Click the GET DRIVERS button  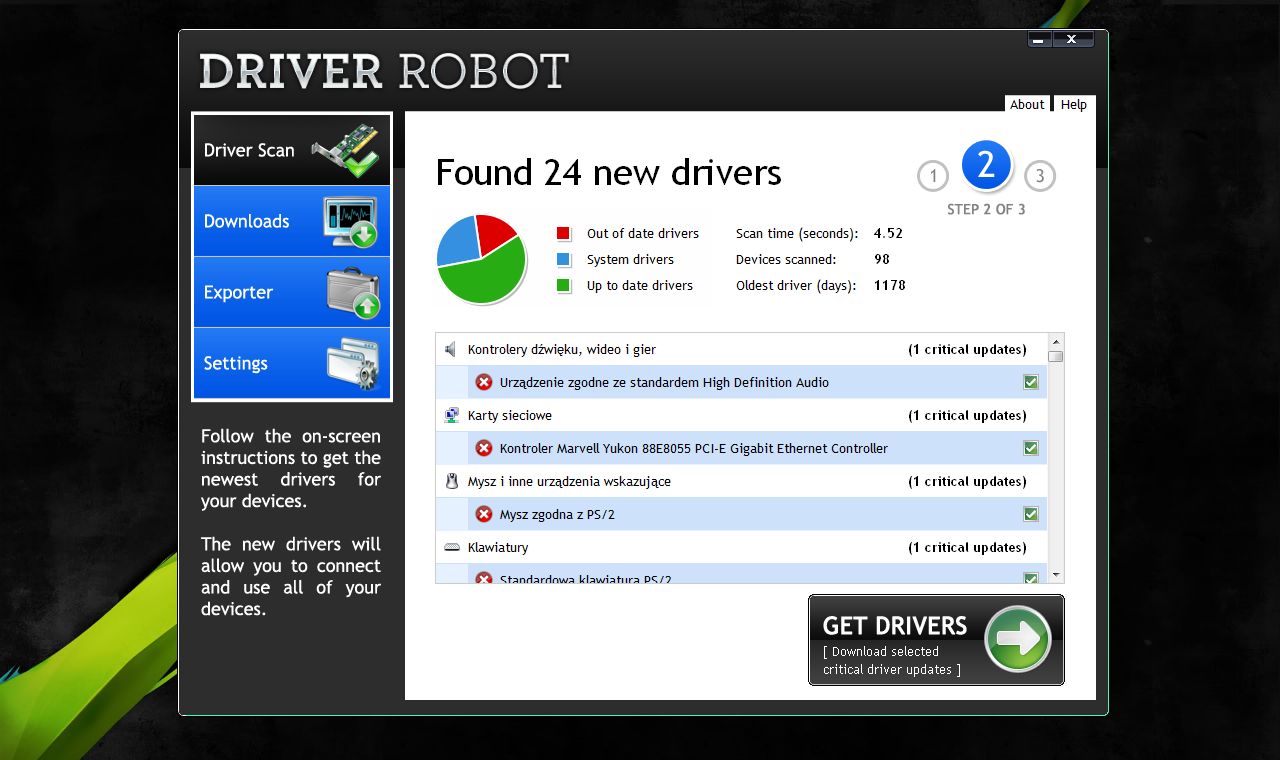[x=936, y=640]
